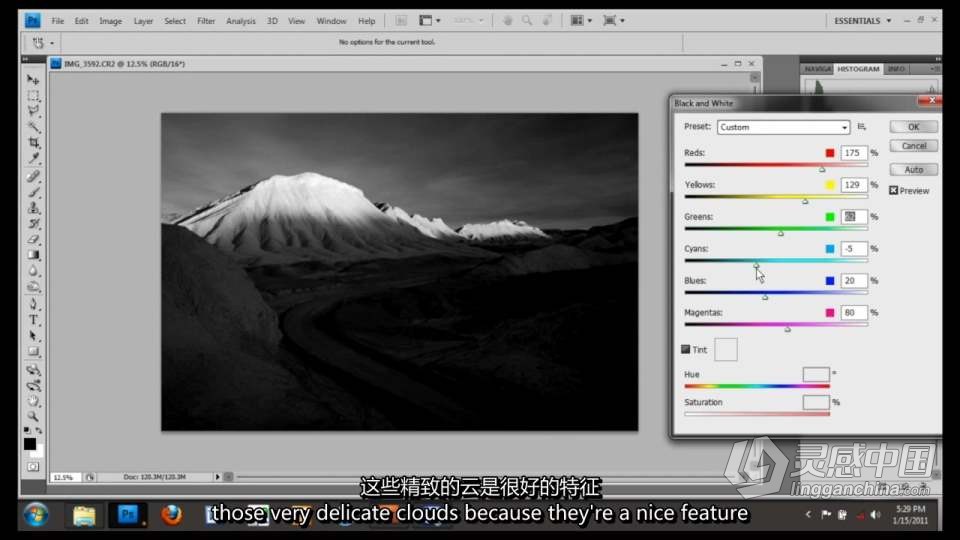The height and width of the screenshot is (540, 960).
Task: Select the Type tool
Action: tap(33, 320)
